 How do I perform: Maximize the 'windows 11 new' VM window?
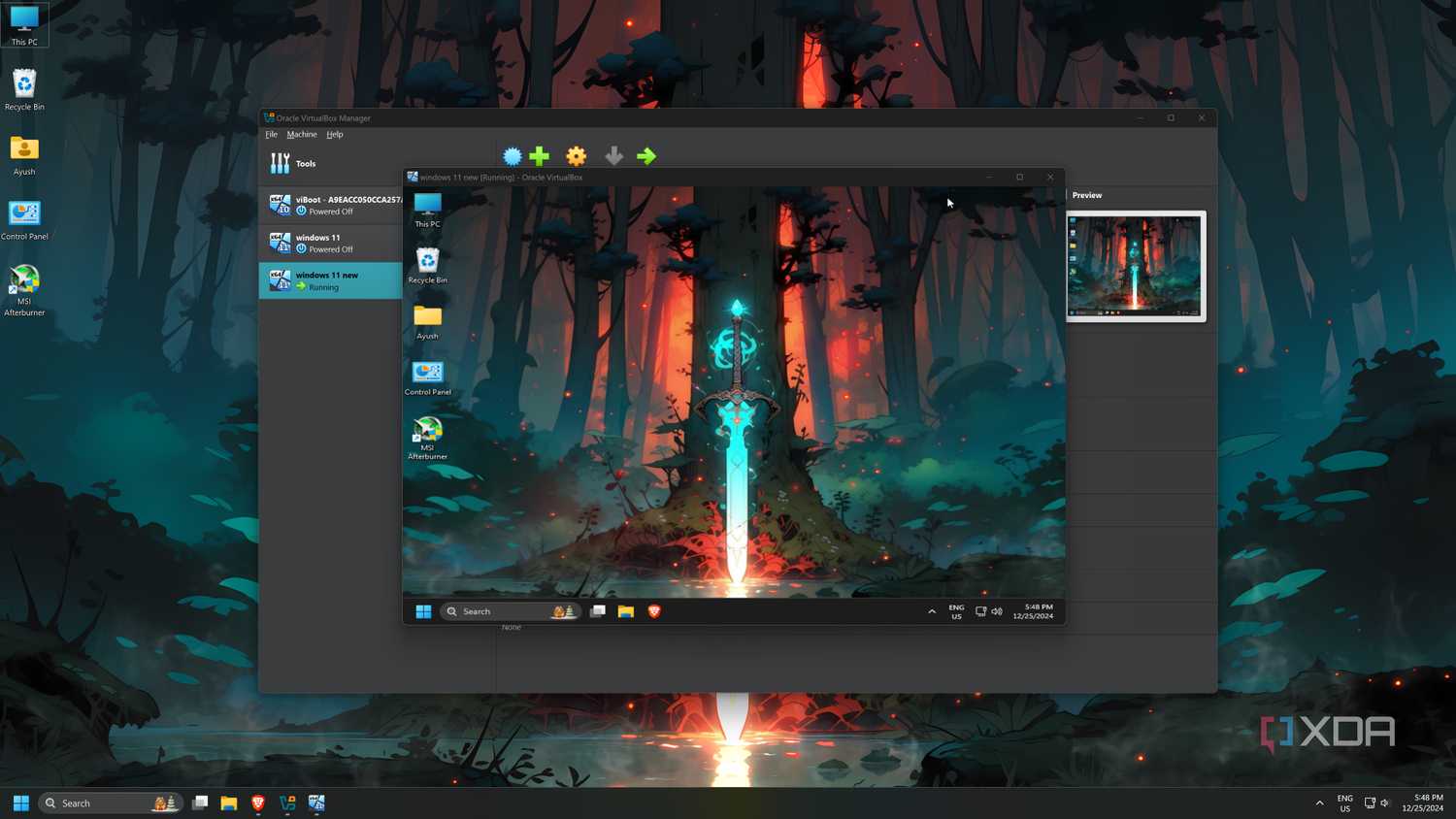(1019, 177)
